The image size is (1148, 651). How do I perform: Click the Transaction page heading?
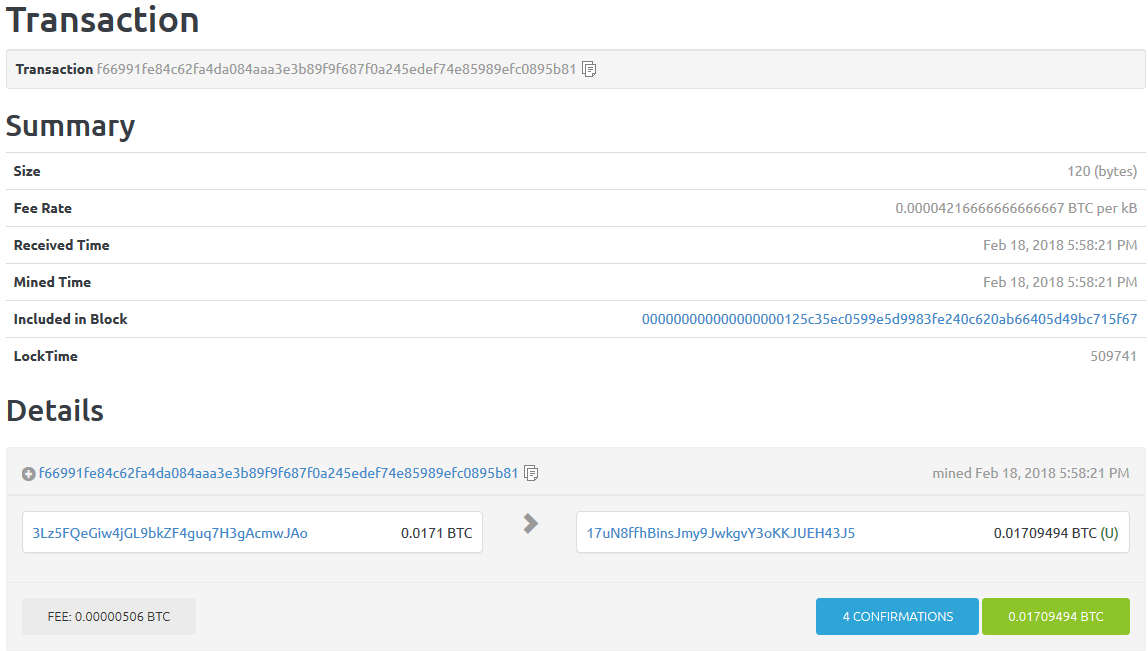pos(102,19)
